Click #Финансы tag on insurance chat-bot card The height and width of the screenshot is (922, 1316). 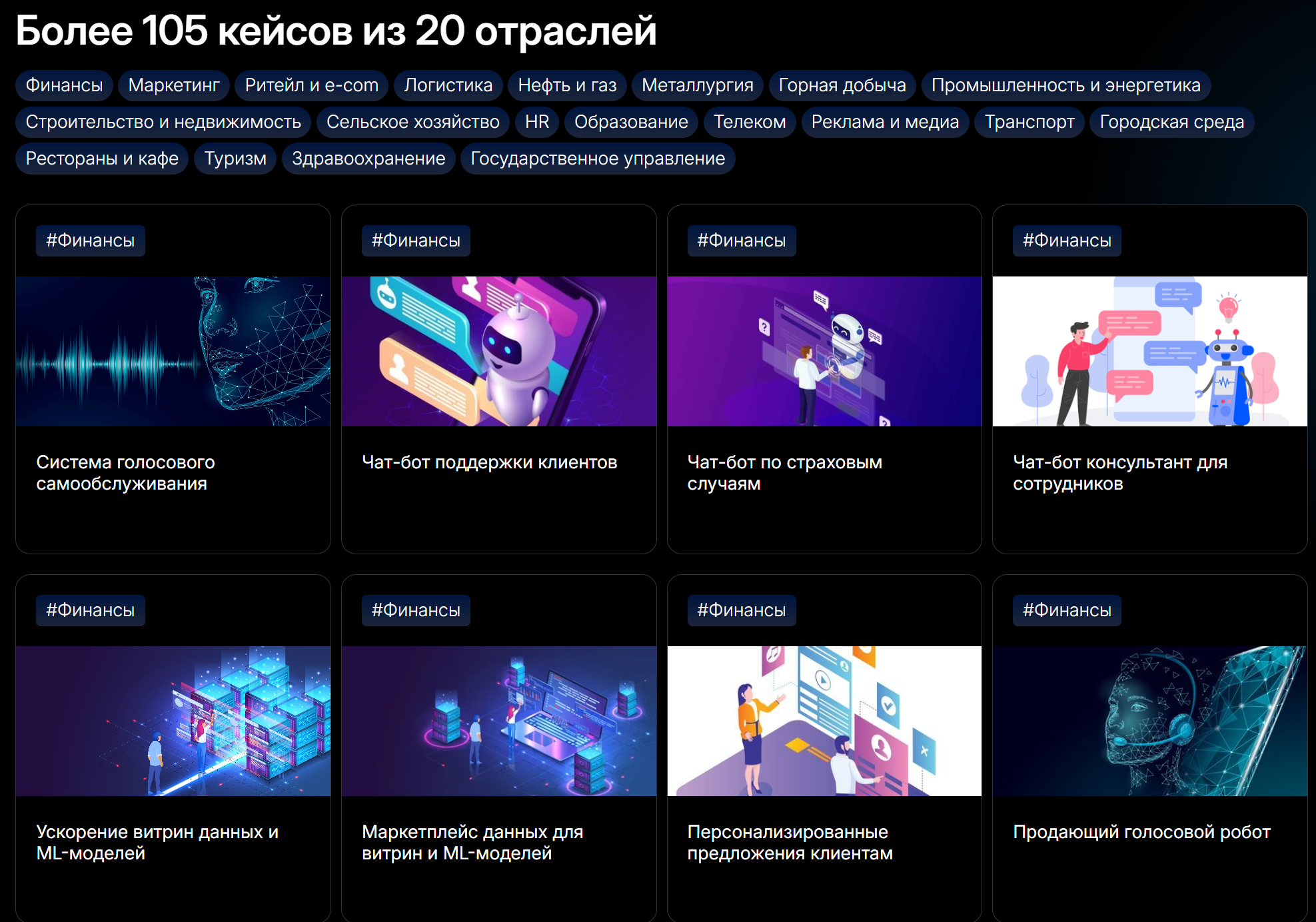click(x=742, y=240)
